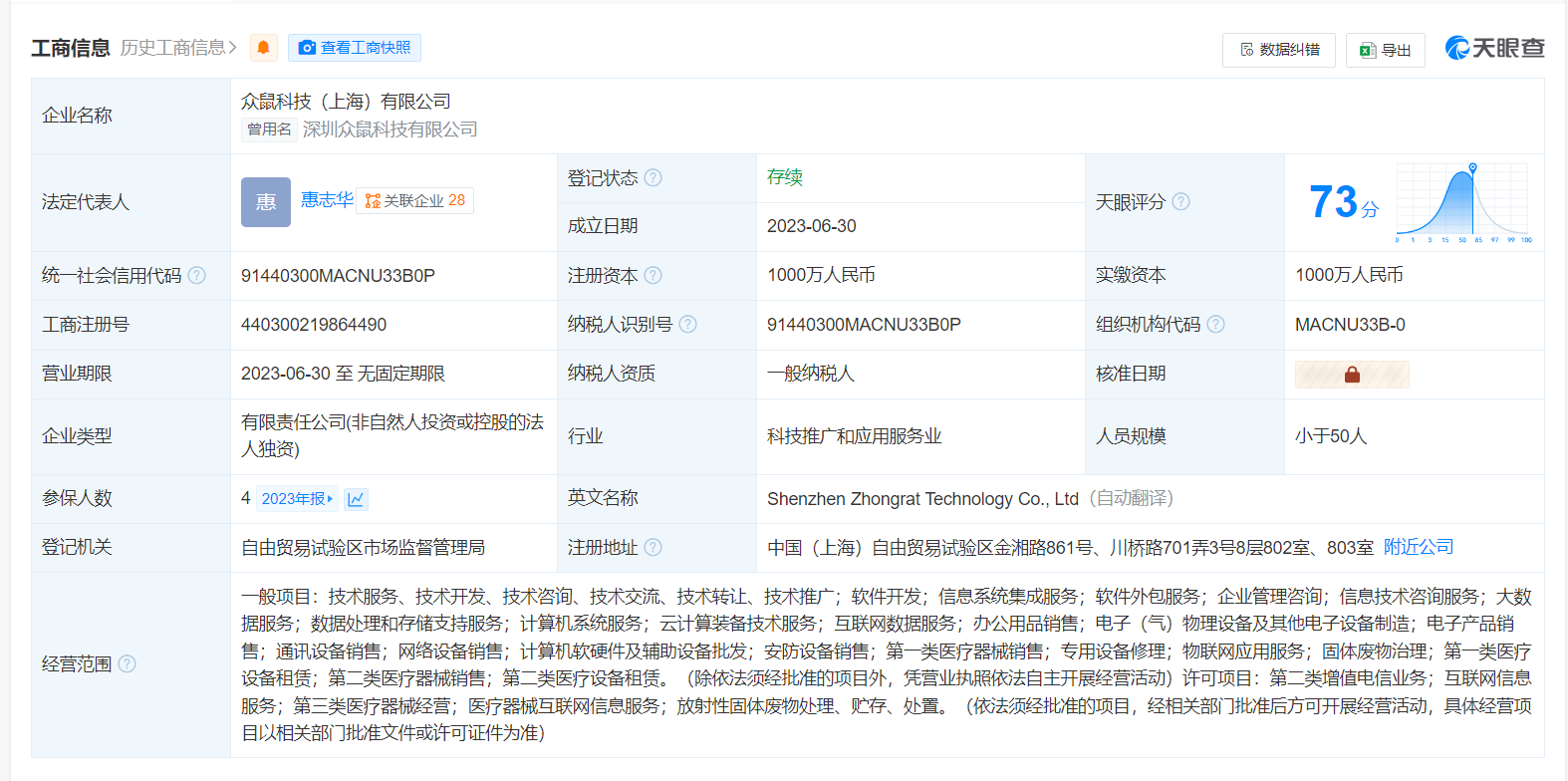The image size is (1568, 781).
Task: Click help icon next to 注册地址
Action: point(653,547)
